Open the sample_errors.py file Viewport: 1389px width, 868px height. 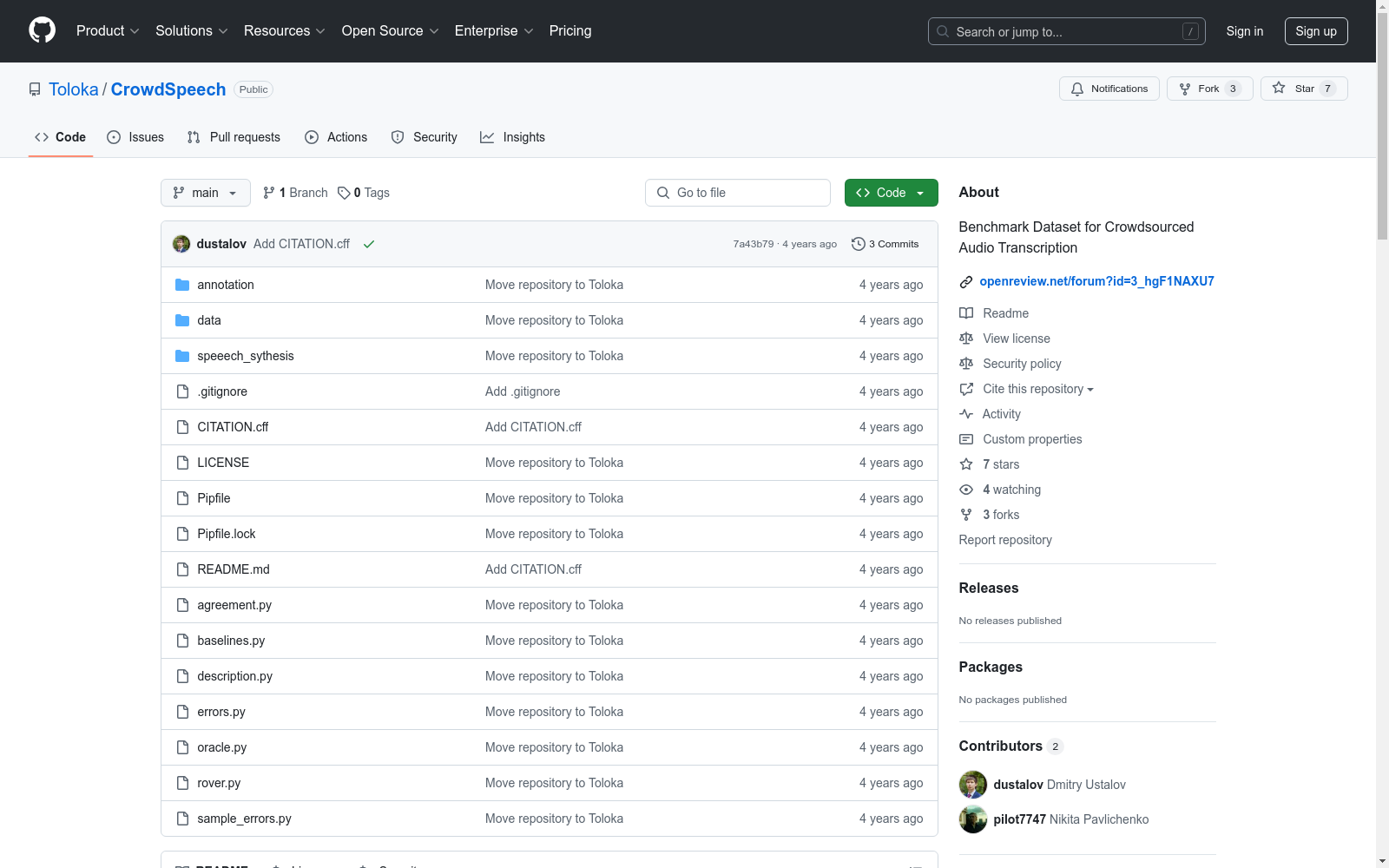(244, 819)
